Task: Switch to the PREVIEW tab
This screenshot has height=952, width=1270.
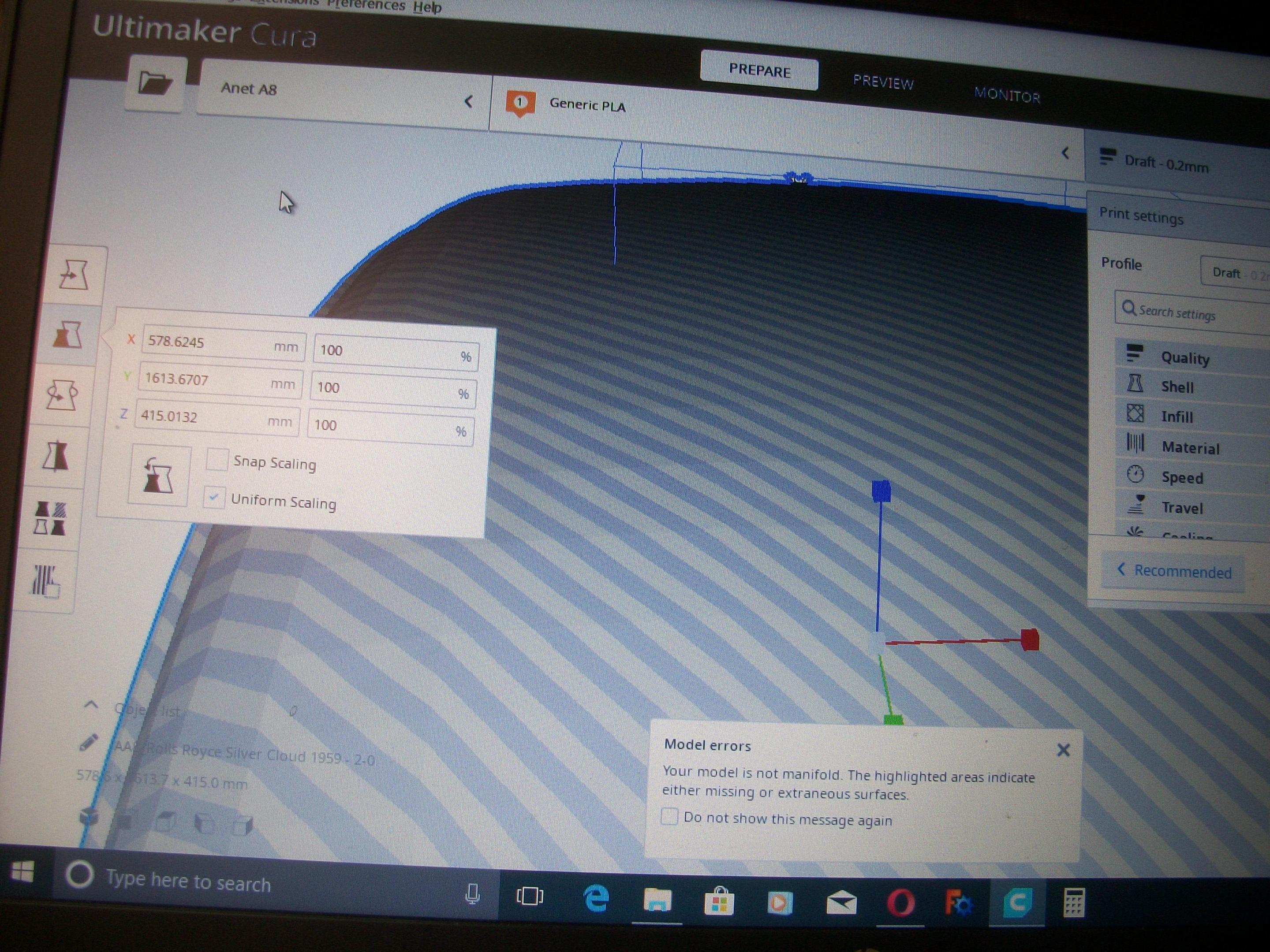Action: (x=883, y=82)
